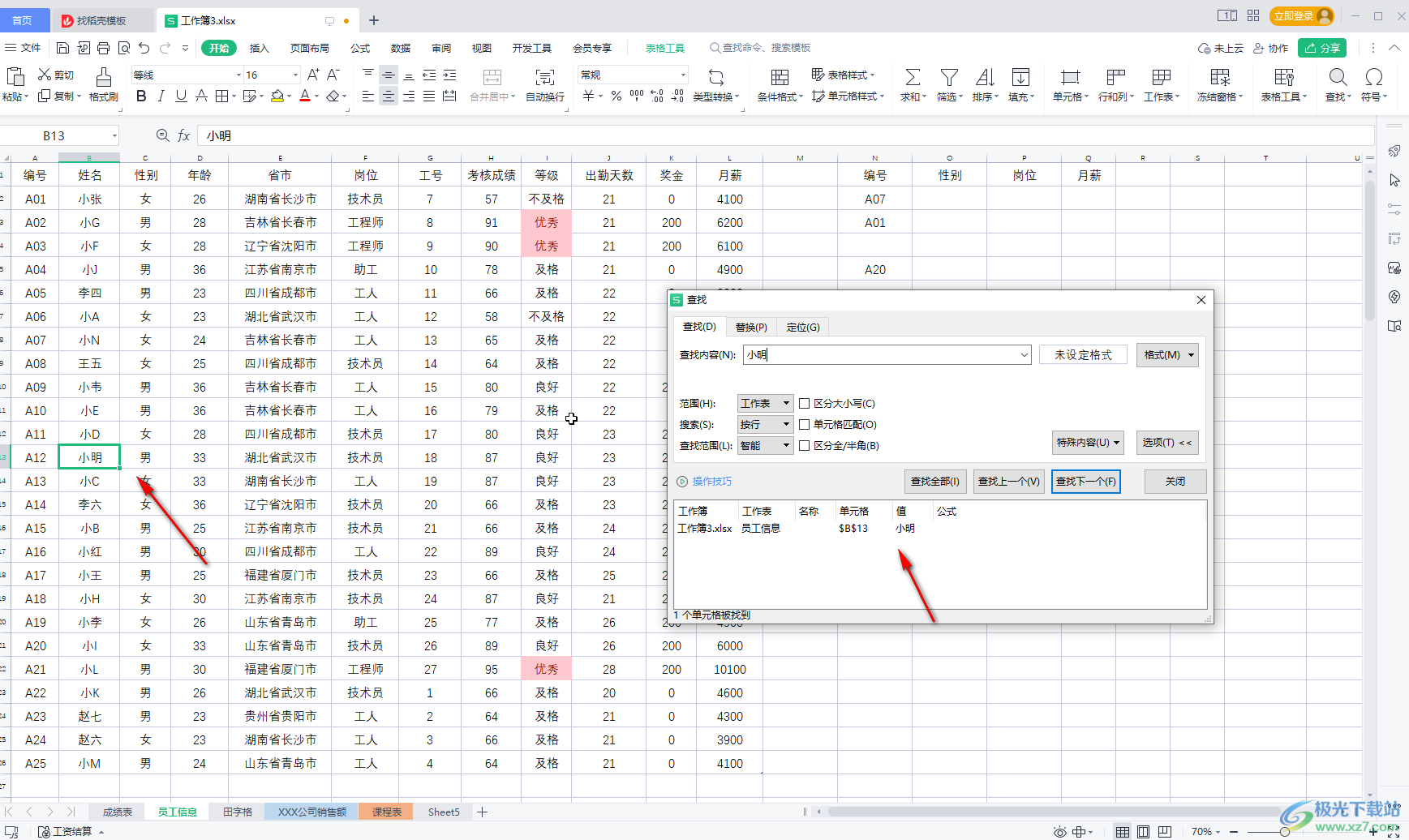Click the 查找全部(I) button

pyautogui.click(x=935, y=481)
